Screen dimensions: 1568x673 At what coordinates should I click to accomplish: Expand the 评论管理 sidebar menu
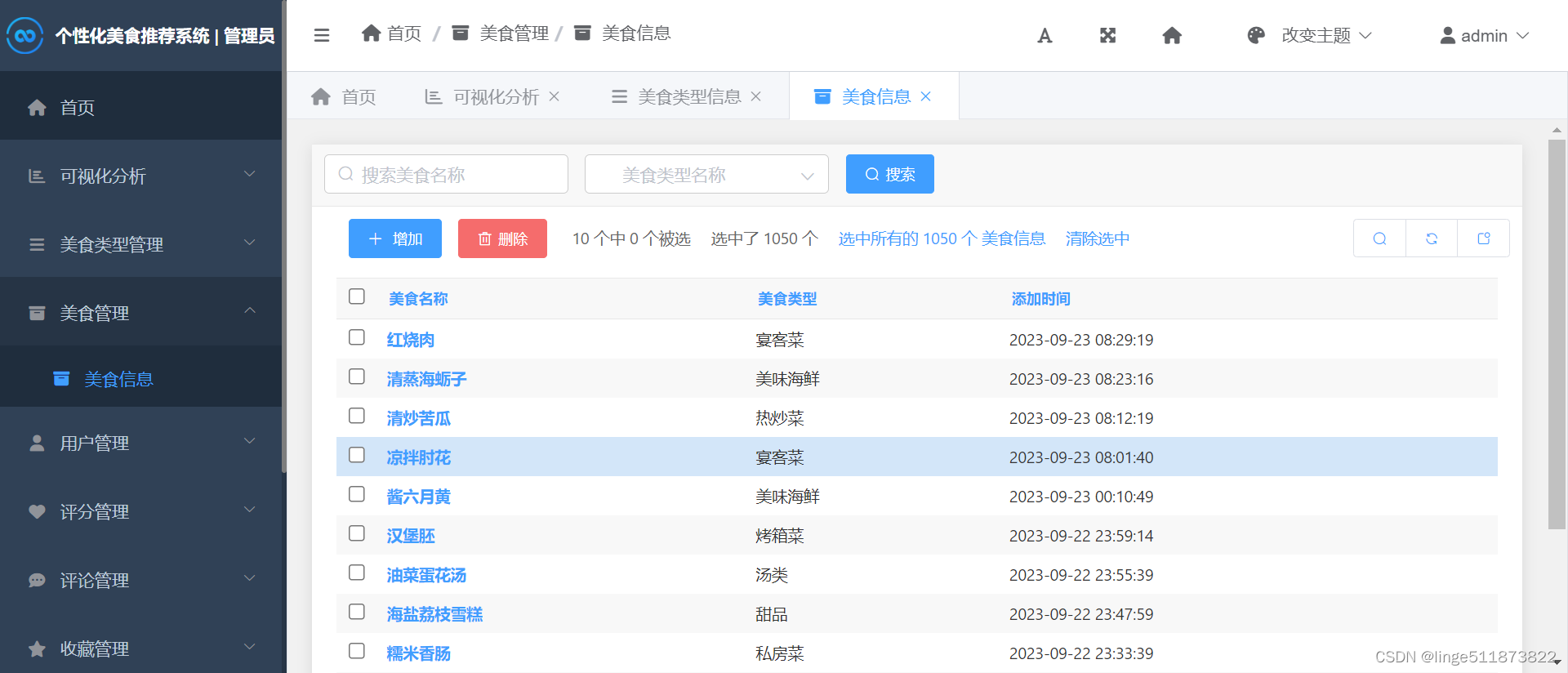point(250,578)
